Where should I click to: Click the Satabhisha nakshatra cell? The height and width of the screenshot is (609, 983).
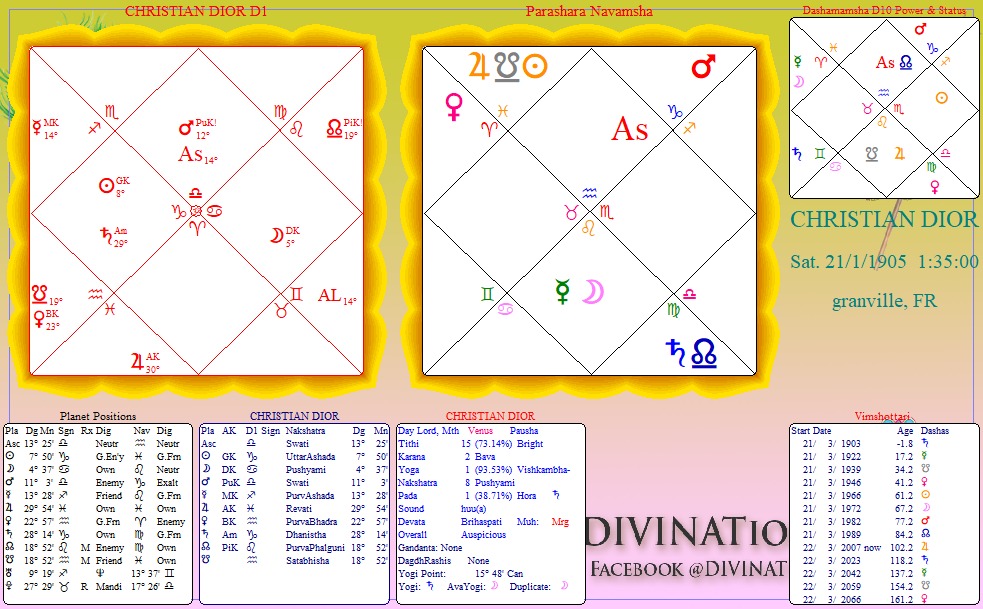[x=307, y=561]
